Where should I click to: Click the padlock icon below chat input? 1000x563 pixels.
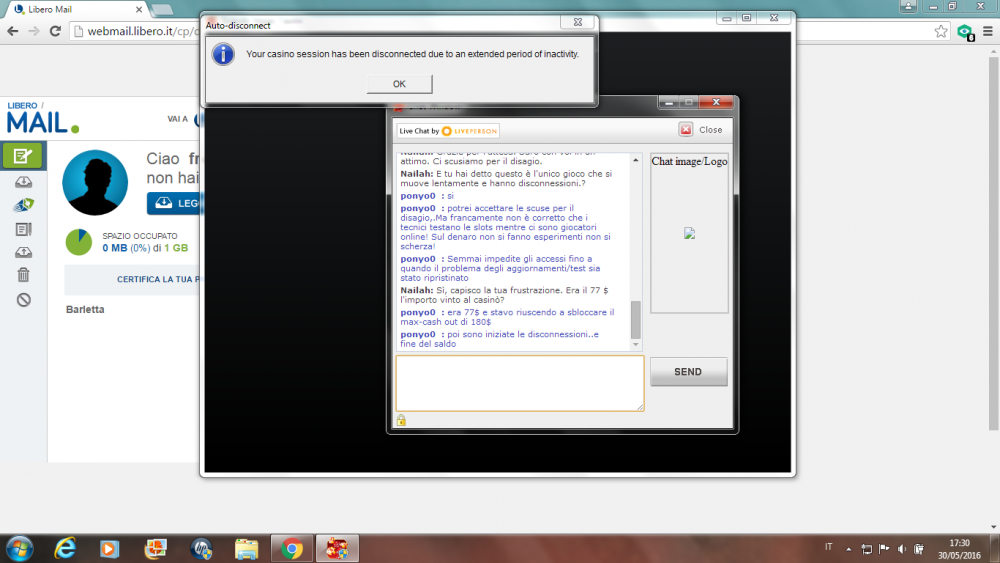(401, 420)
